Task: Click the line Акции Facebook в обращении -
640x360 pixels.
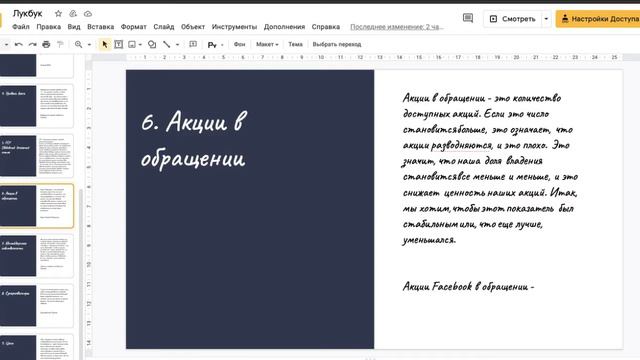Action: point(468,286)
